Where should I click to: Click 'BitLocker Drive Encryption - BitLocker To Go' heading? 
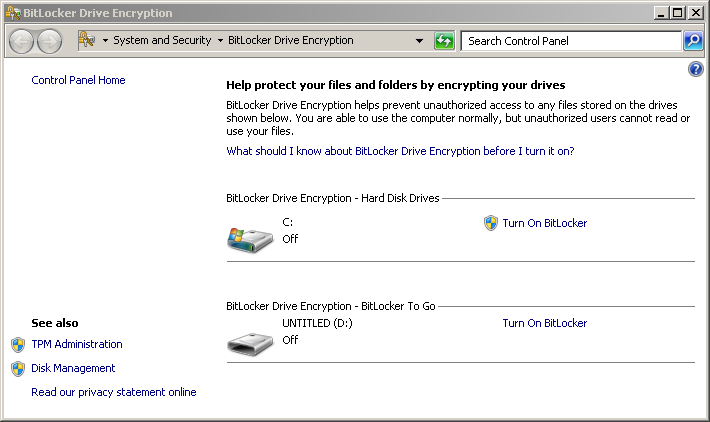coord(331,306)
